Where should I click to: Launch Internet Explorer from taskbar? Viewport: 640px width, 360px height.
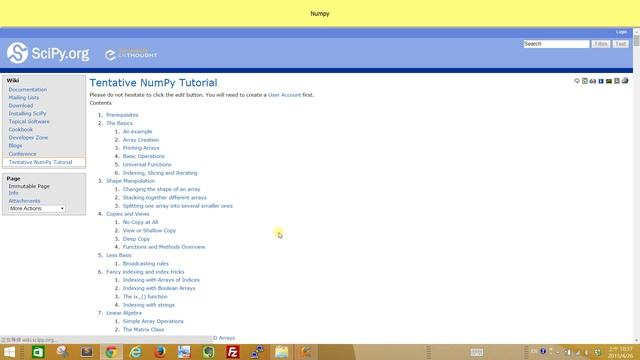[x=135, y=352]
